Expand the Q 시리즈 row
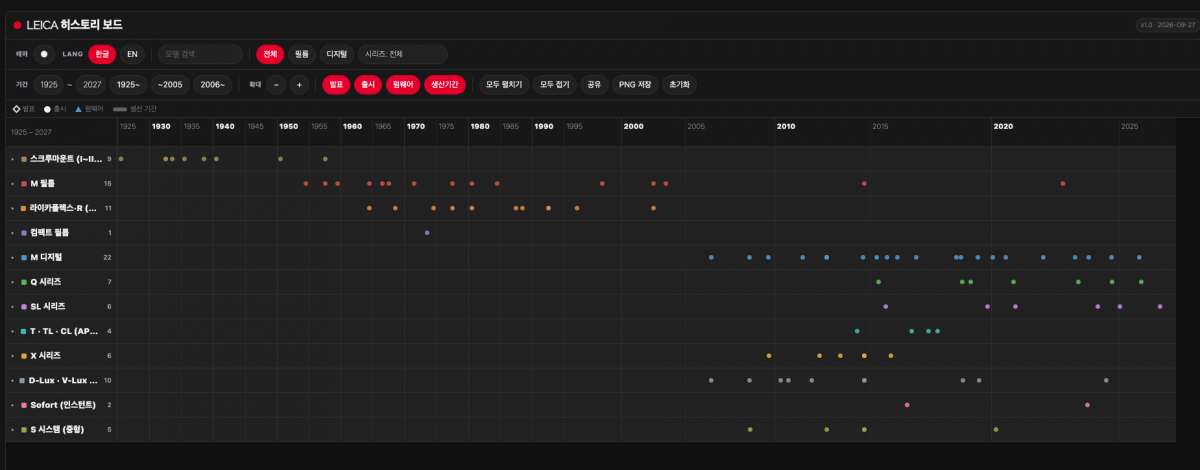Screen dimensions: 1200x470 (13, 282)
